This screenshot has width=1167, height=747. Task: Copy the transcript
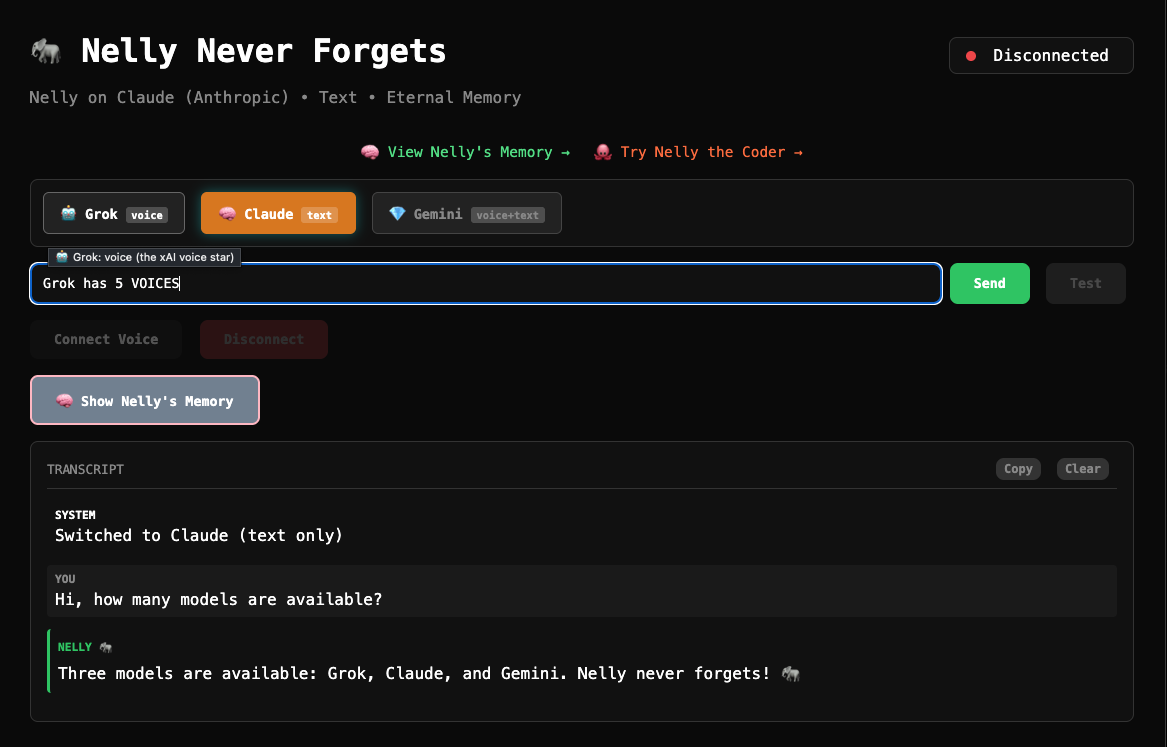[x=1017, y=469]
